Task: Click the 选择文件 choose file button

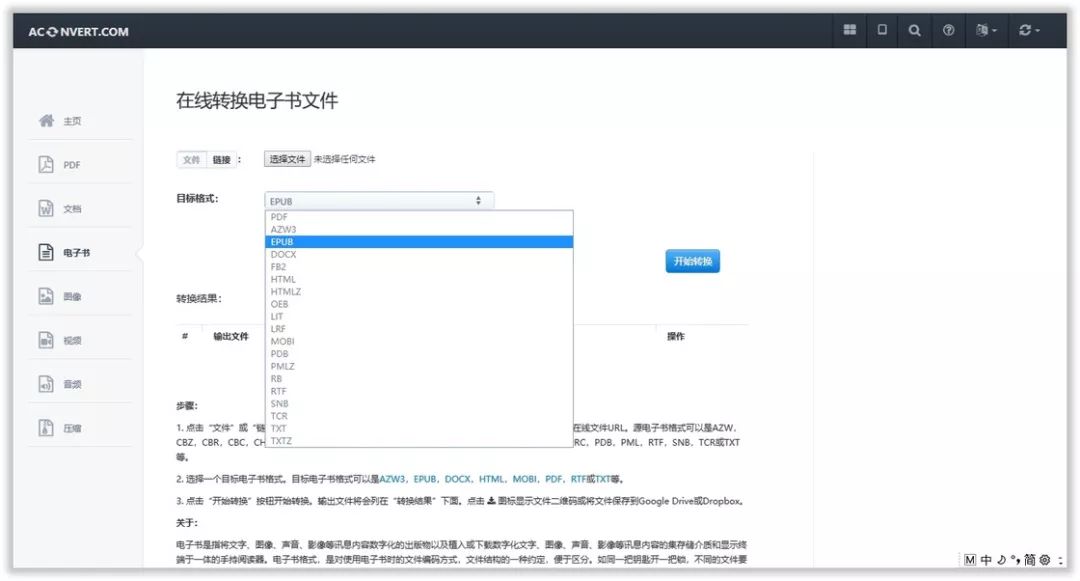Action: click(x=287, y=159)
